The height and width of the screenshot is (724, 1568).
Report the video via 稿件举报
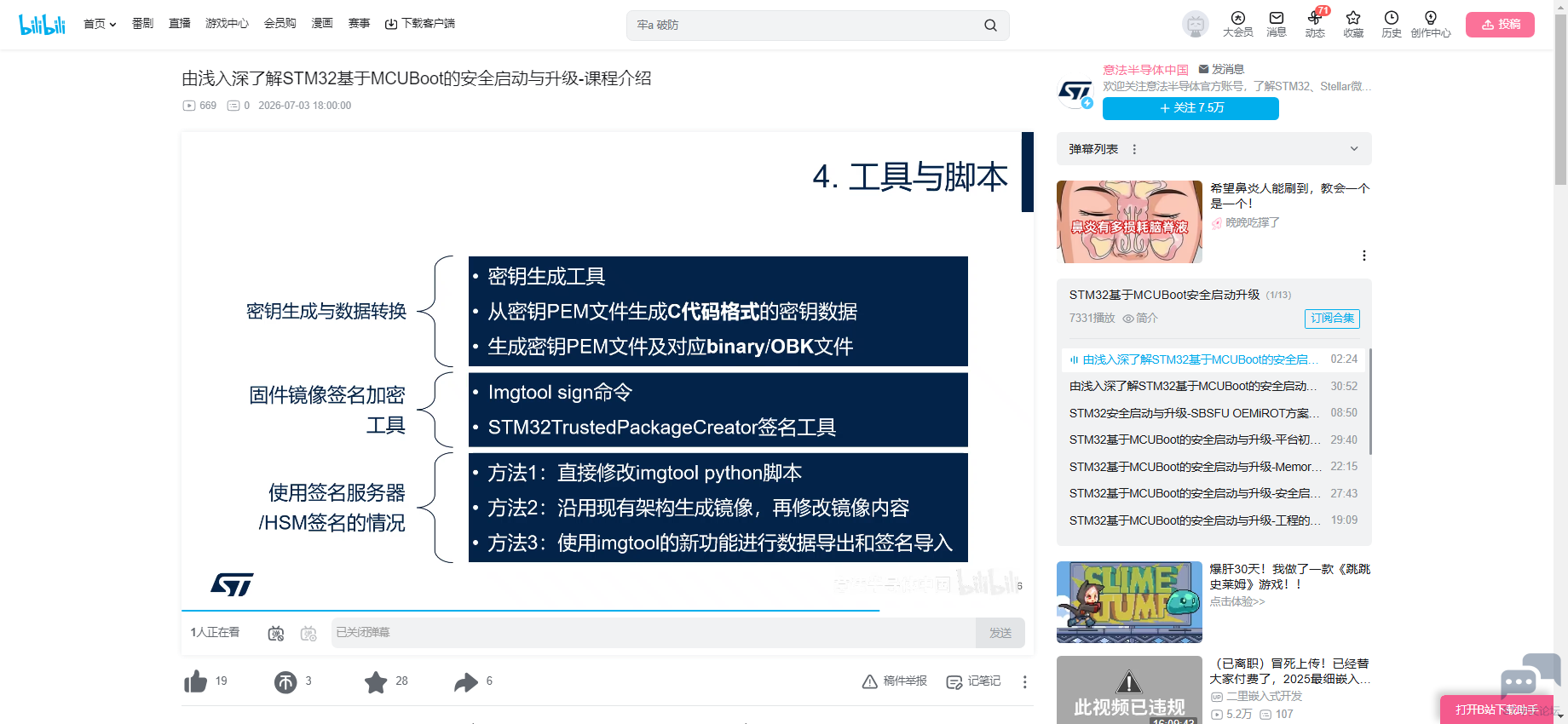(x=895, y=681)
